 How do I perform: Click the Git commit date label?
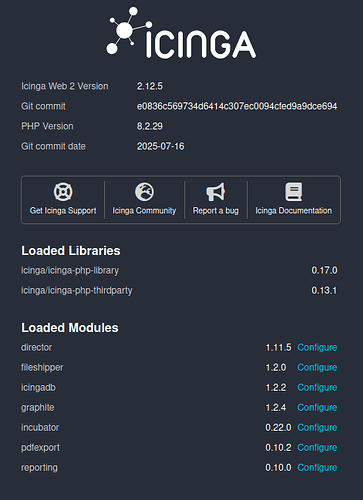53,146
